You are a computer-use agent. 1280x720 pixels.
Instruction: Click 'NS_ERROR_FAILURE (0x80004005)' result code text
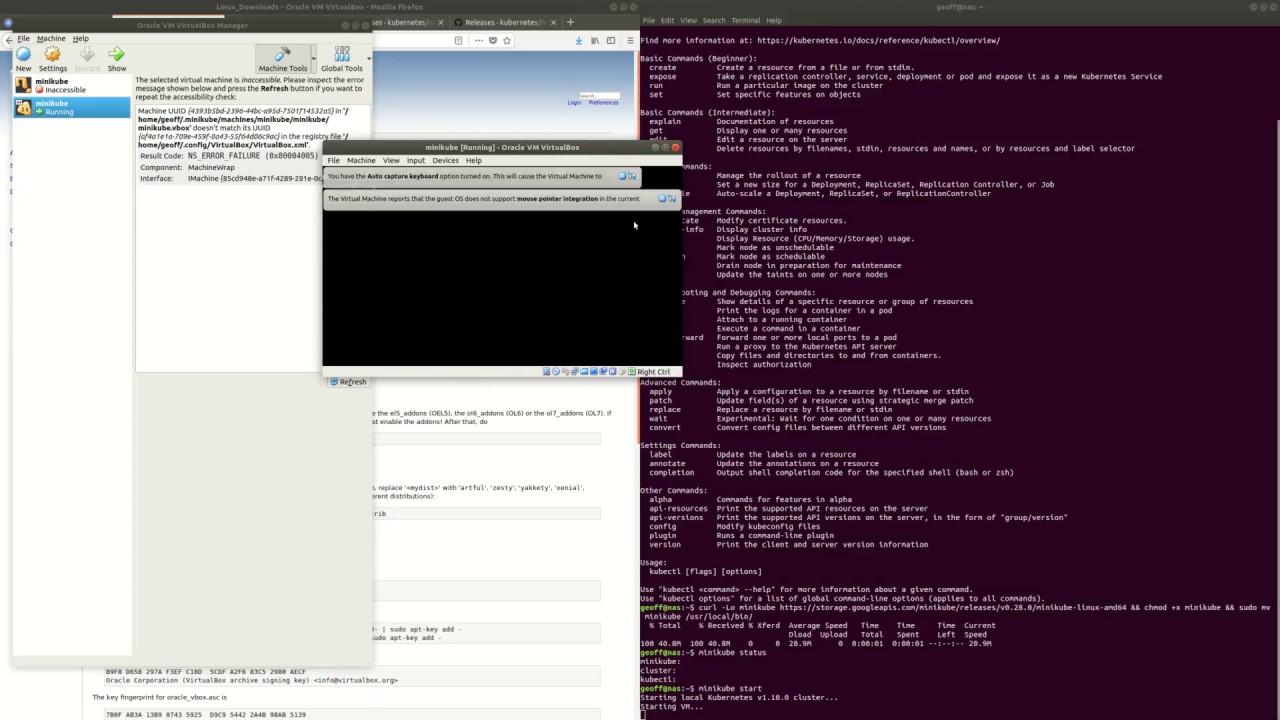coord(252,156)
